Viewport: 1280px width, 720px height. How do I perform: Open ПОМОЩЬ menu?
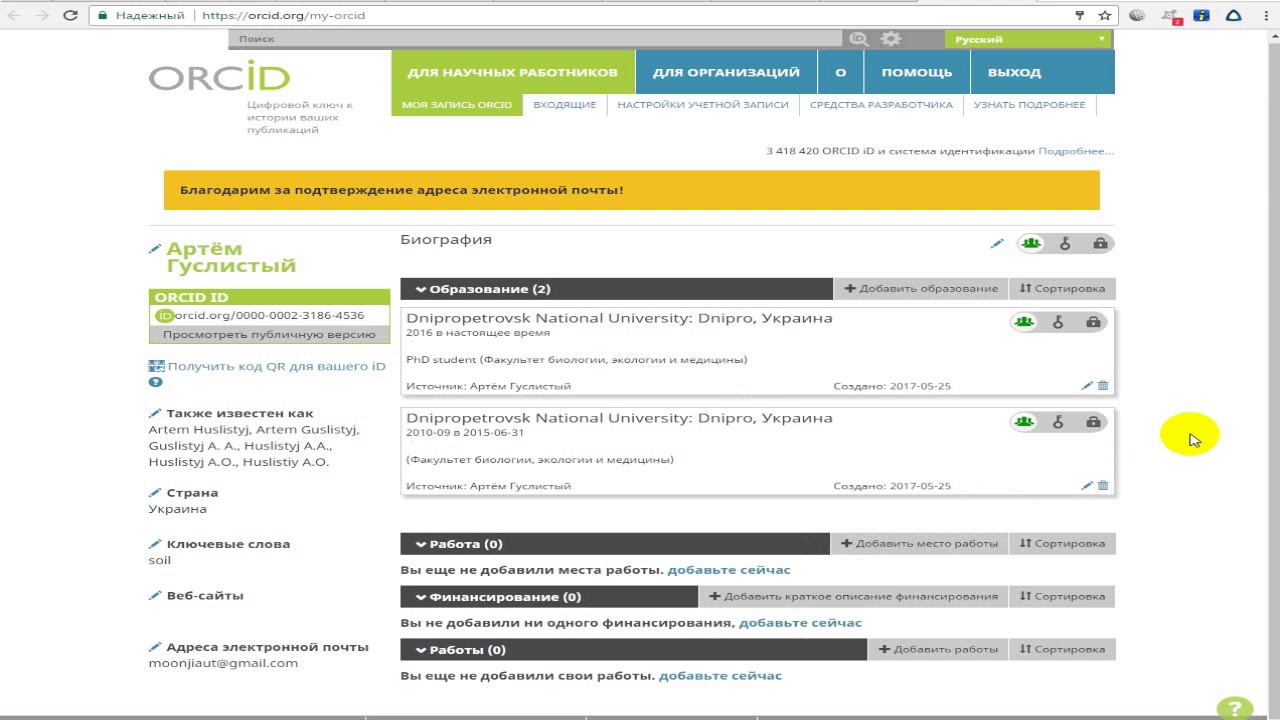pos(917,72)
